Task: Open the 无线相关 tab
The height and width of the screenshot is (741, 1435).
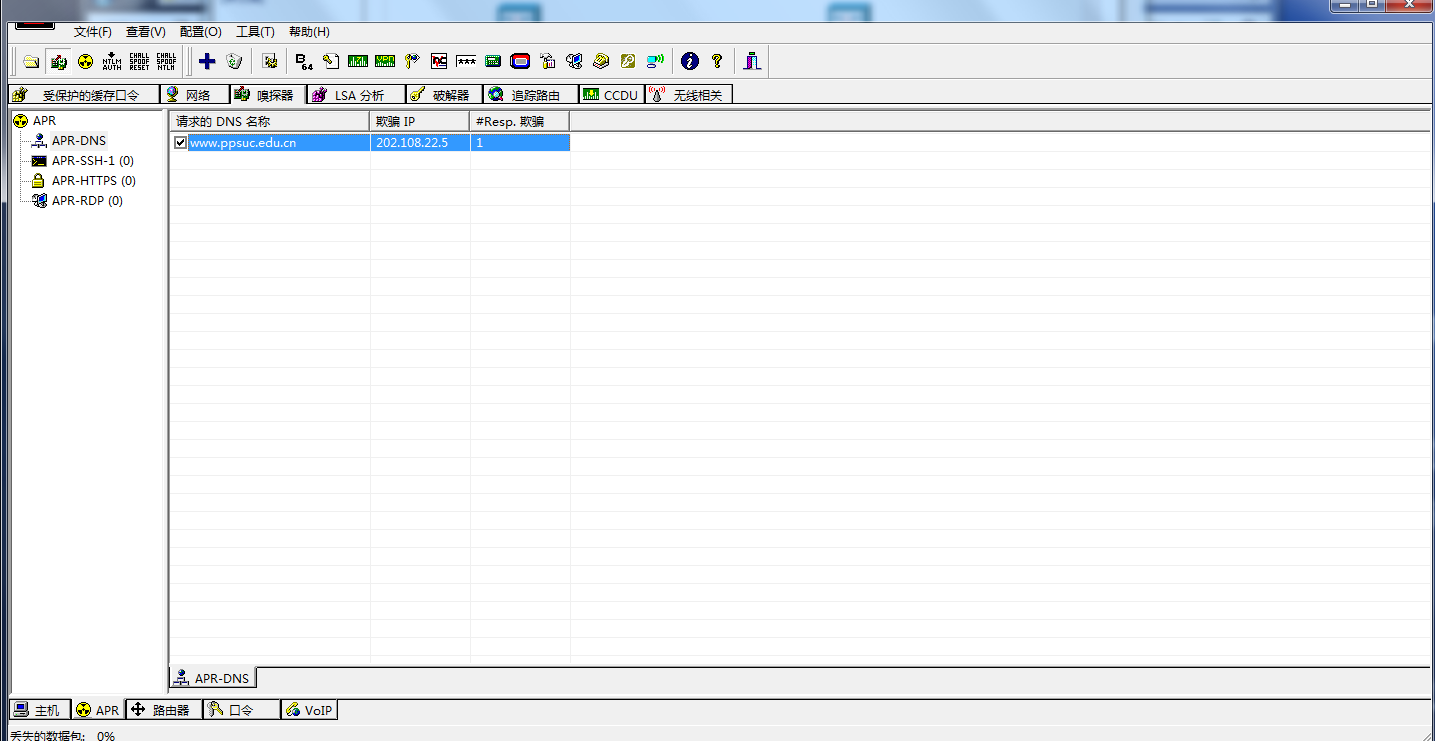Action: coord(690,95)
